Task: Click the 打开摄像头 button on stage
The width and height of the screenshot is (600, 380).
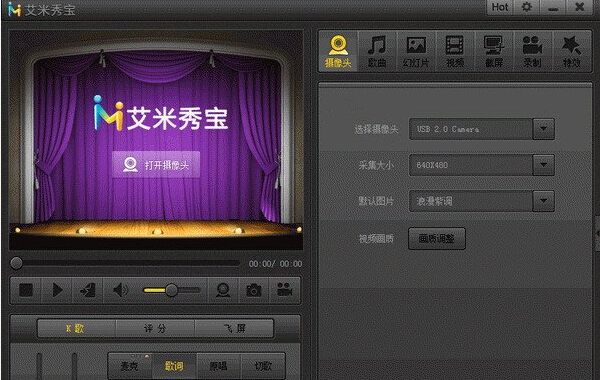Action: 156,165
